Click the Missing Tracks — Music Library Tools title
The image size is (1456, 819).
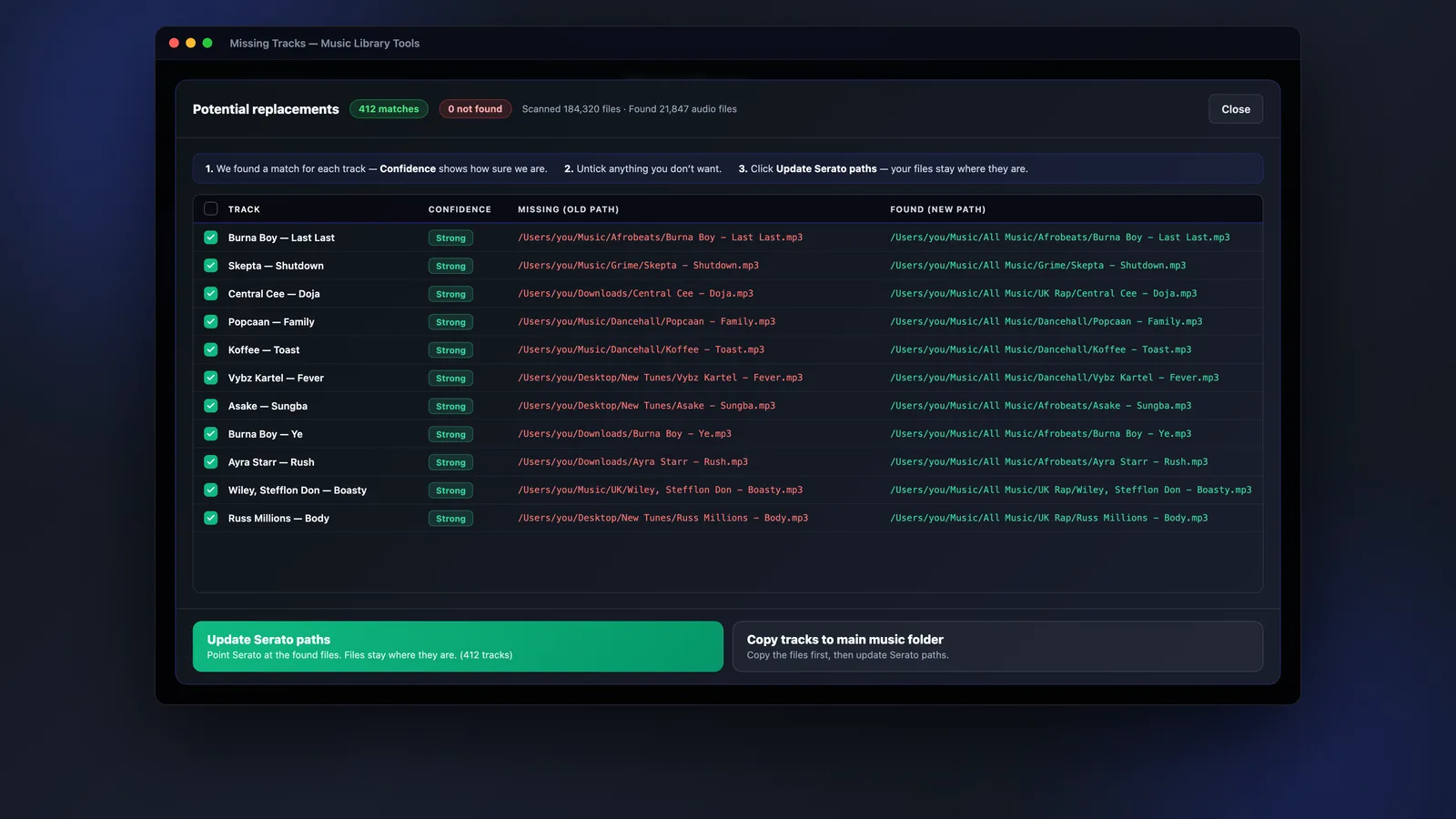[325, 44]
